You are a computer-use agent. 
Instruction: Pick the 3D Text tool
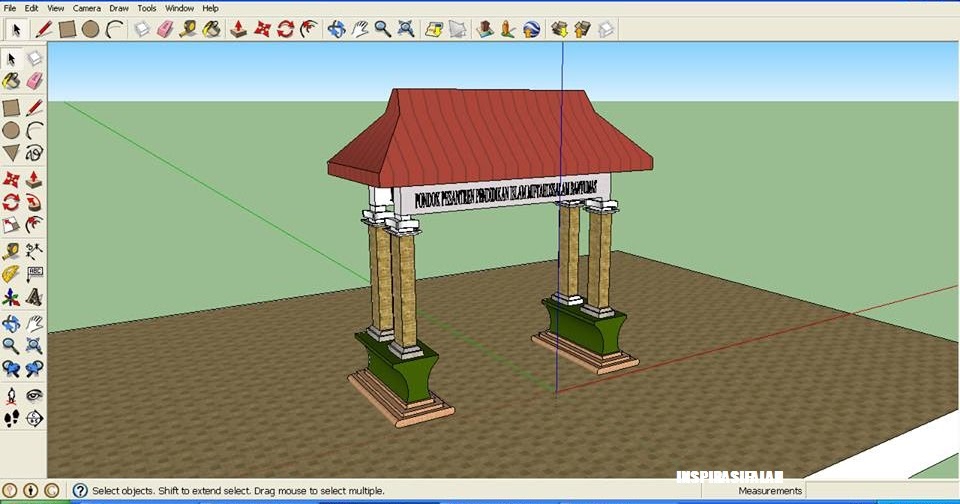click(x=34, y=297)
